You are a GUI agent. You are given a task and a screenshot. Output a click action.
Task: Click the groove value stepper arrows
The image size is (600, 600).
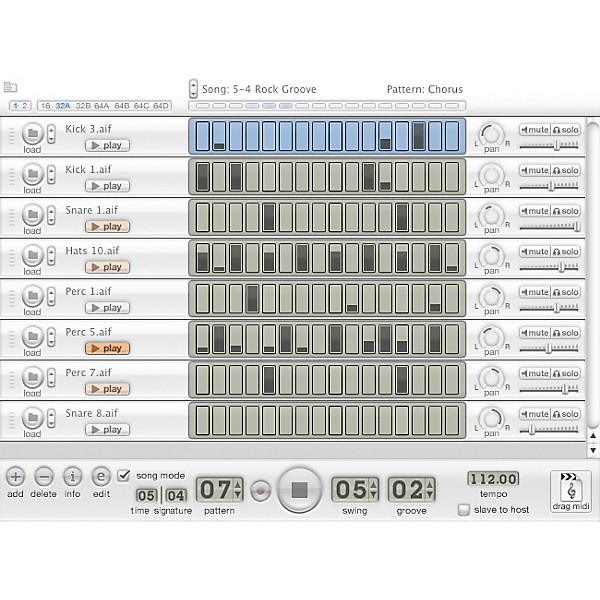point(430,490)
